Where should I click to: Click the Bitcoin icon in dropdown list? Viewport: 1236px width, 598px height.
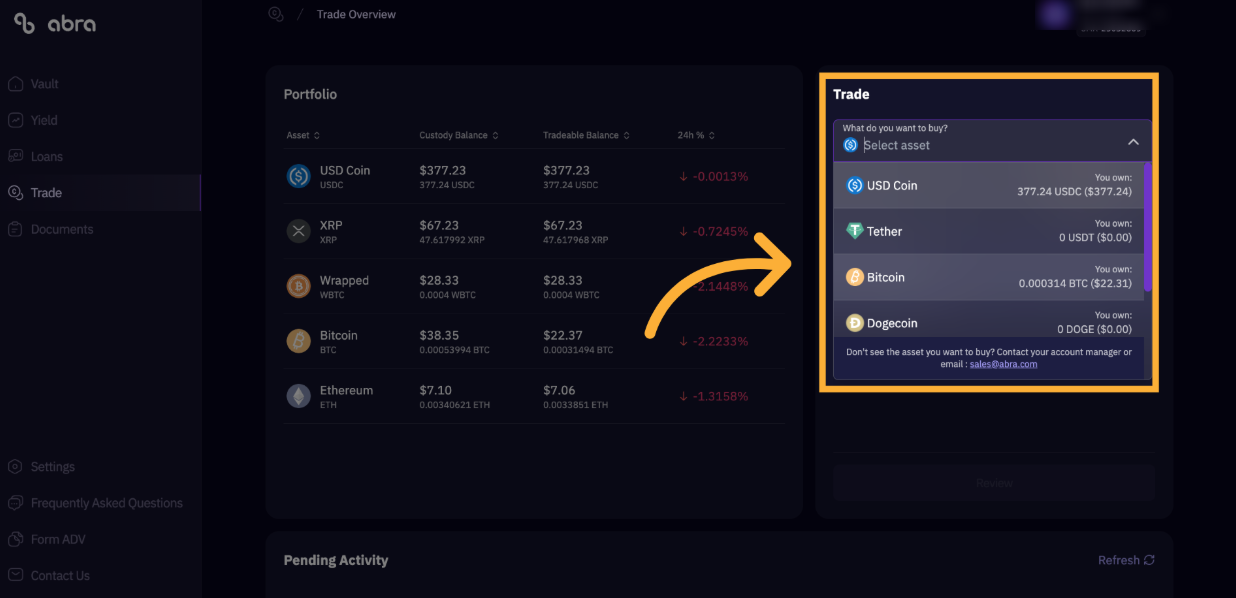click(854, 277)
